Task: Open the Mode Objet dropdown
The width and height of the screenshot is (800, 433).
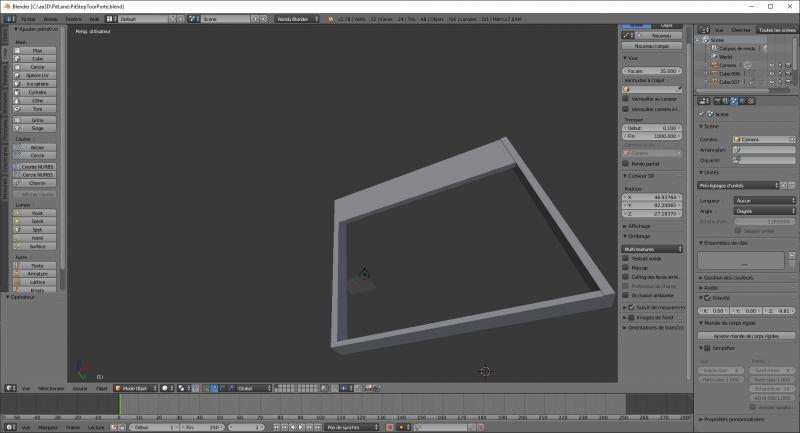Action: 135,388
